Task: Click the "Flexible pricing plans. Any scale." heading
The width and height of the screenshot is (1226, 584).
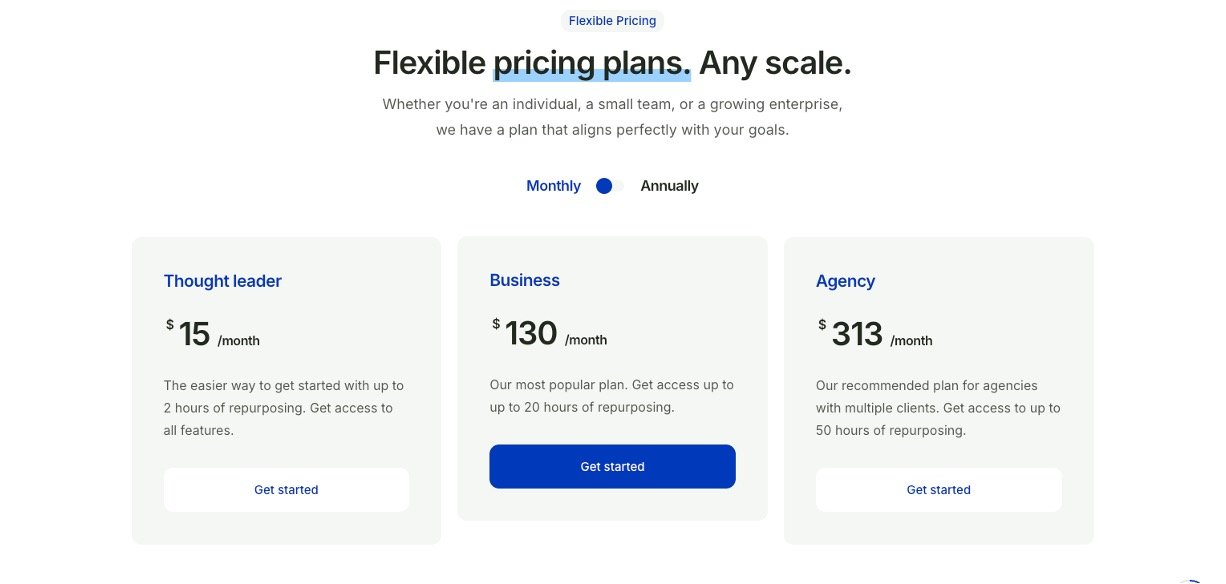Action: pos(612,63)
